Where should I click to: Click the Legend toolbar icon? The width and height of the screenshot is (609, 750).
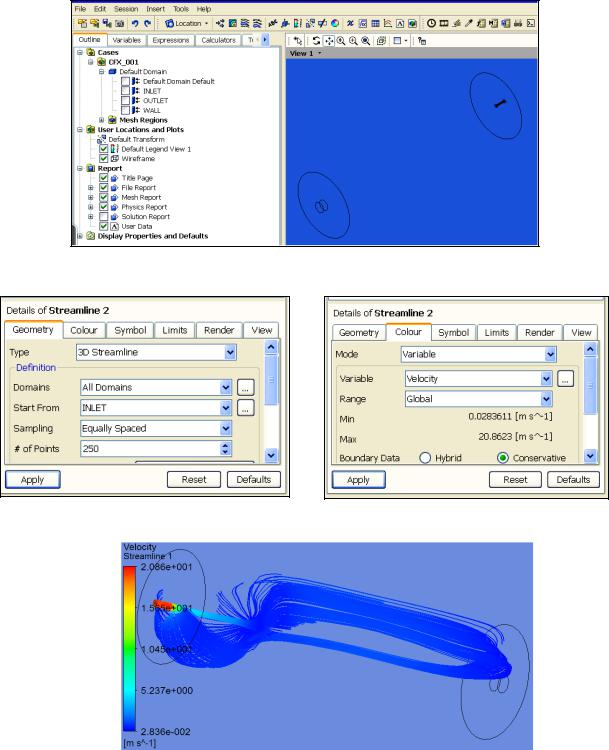(297, 23)
